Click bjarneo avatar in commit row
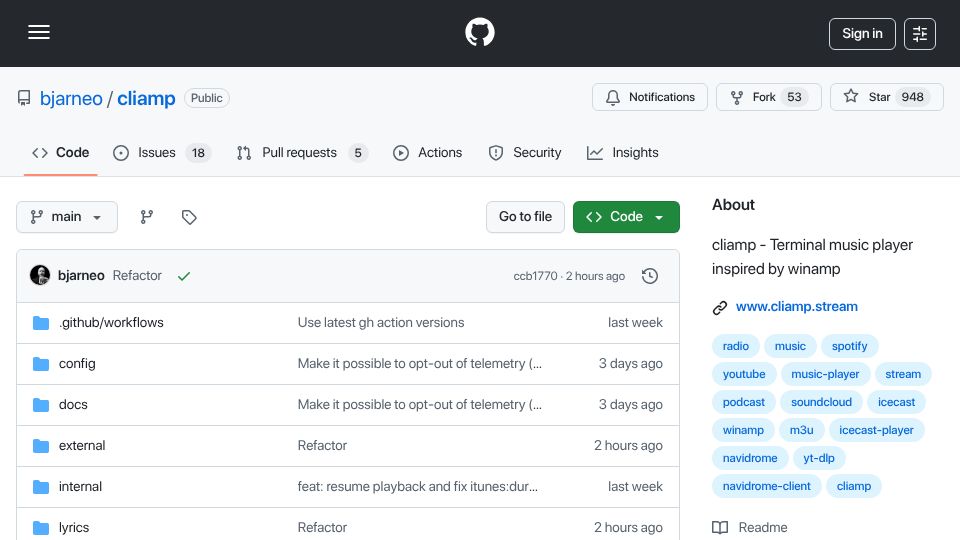The width and height of the screenshot is (960, 540). point(40,276)
